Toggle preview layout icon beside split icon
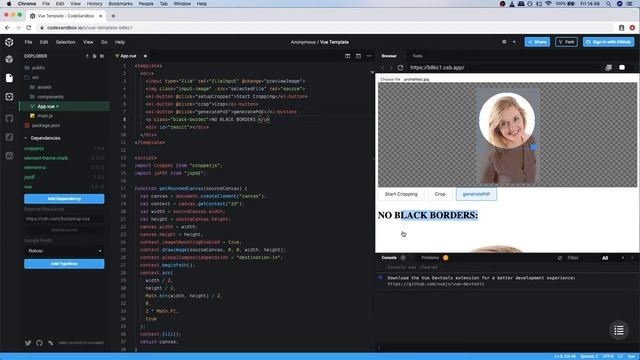Viewport: 640px width, 360px height. 358,56
